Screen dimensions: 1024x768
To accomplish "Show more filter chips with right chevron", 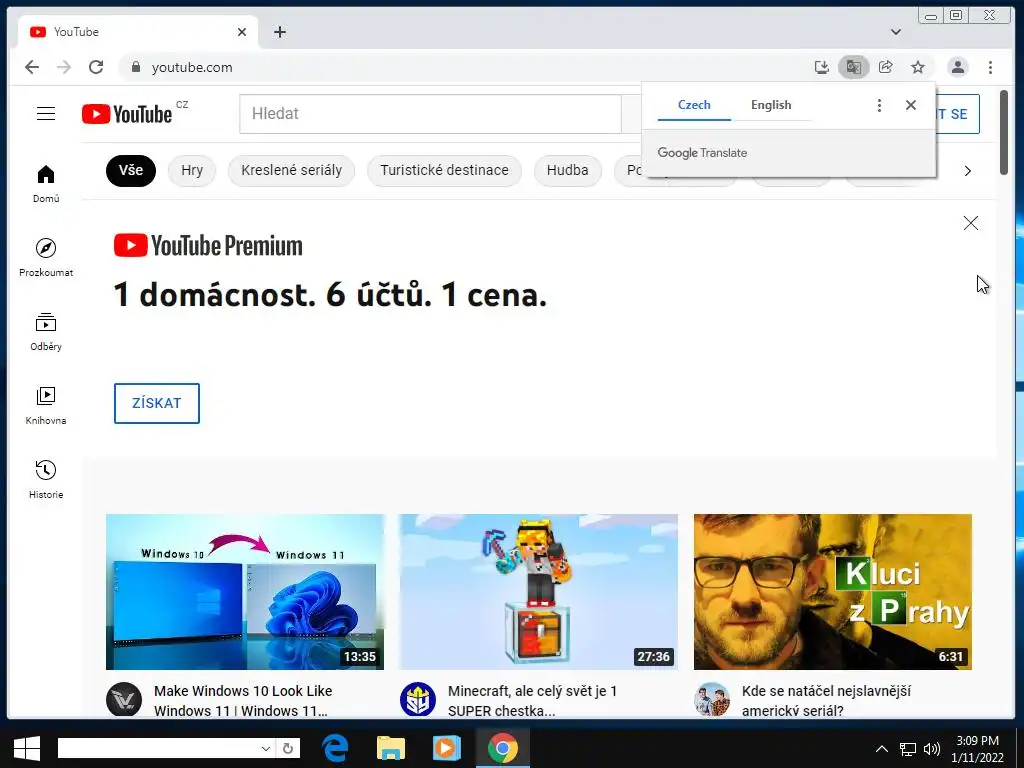I will pyautogui.click(x=968, y=171).
